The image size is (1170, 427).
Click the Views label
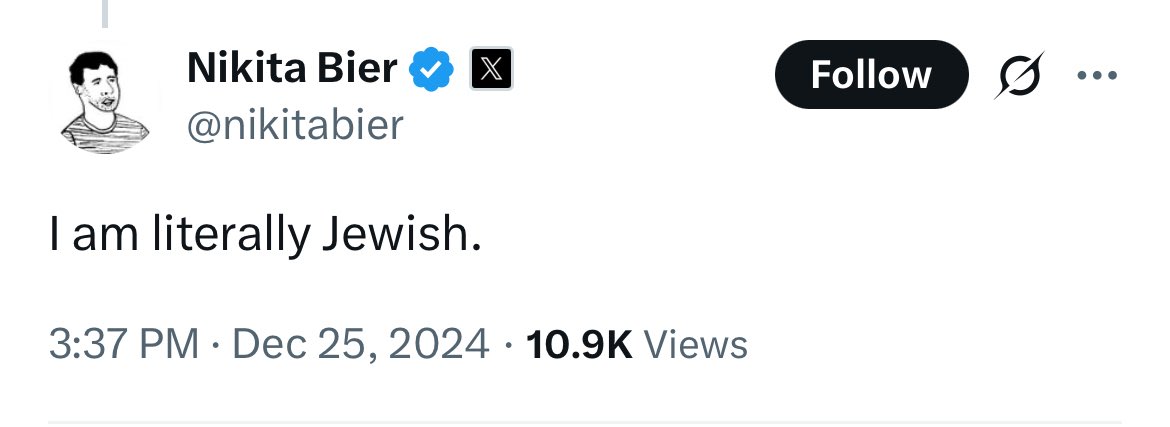tap(696, 345)
